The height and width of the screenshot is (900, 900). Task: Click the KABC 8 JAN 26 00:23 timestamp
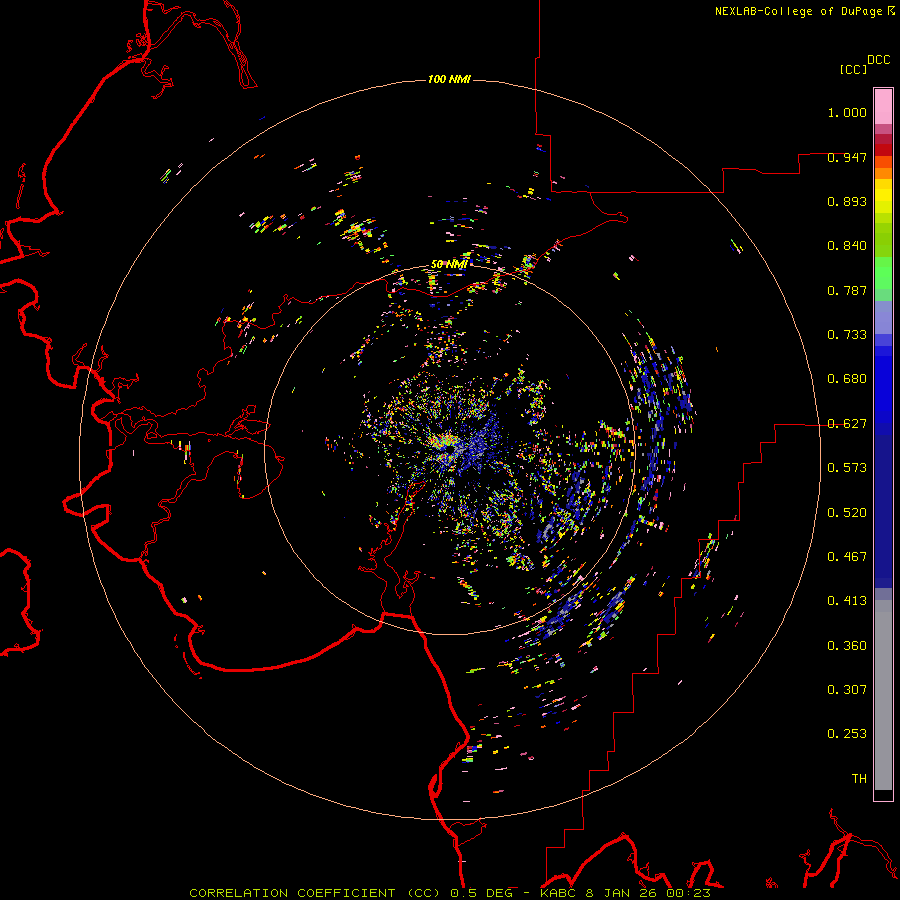(626, 893)
